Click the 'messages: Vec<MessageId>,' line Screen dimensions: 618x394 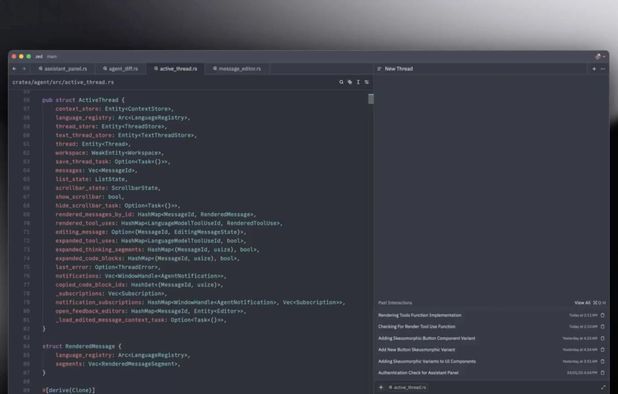point(96,170)
